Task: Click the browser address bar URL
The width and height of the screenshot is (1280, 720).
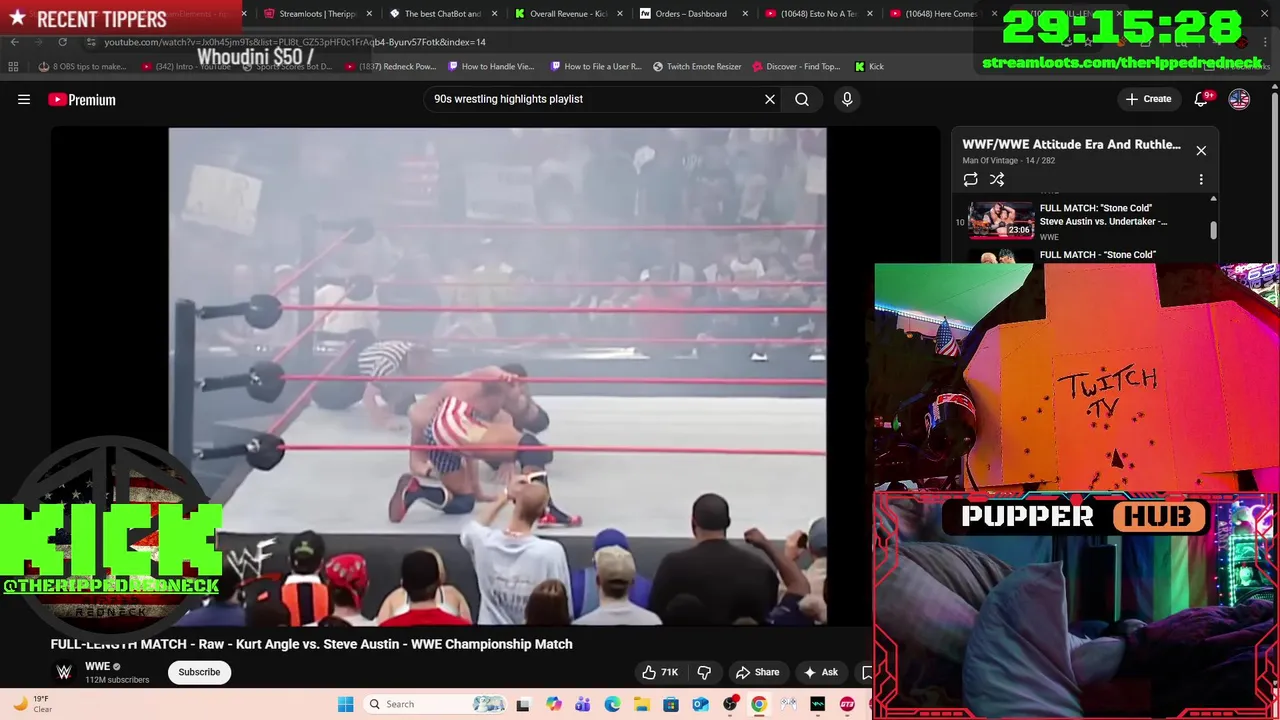Action: (295, 42)
